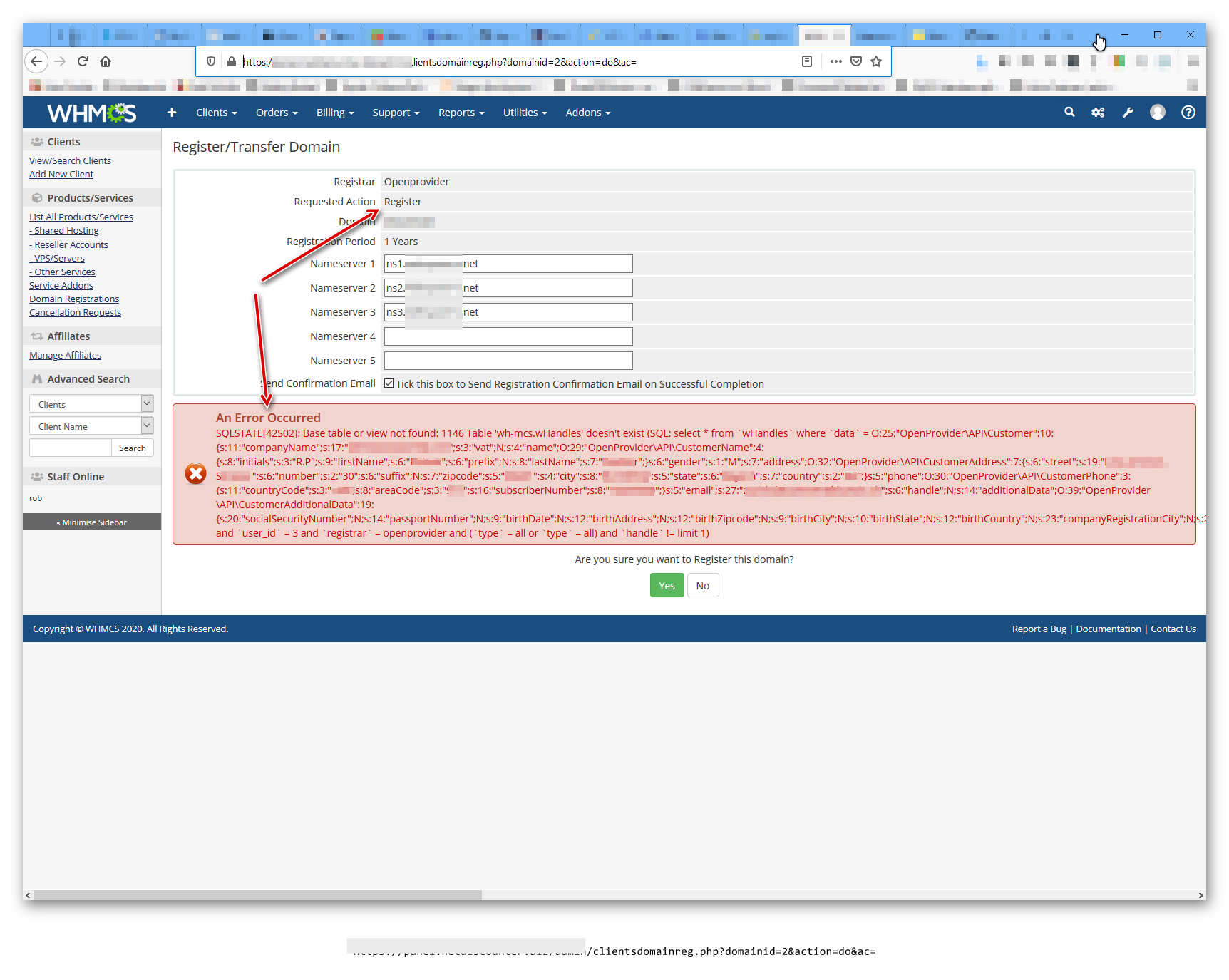1229x980 pixels.
Task: Open the intelligent search magnifier icon
Action: [1070, 112]
